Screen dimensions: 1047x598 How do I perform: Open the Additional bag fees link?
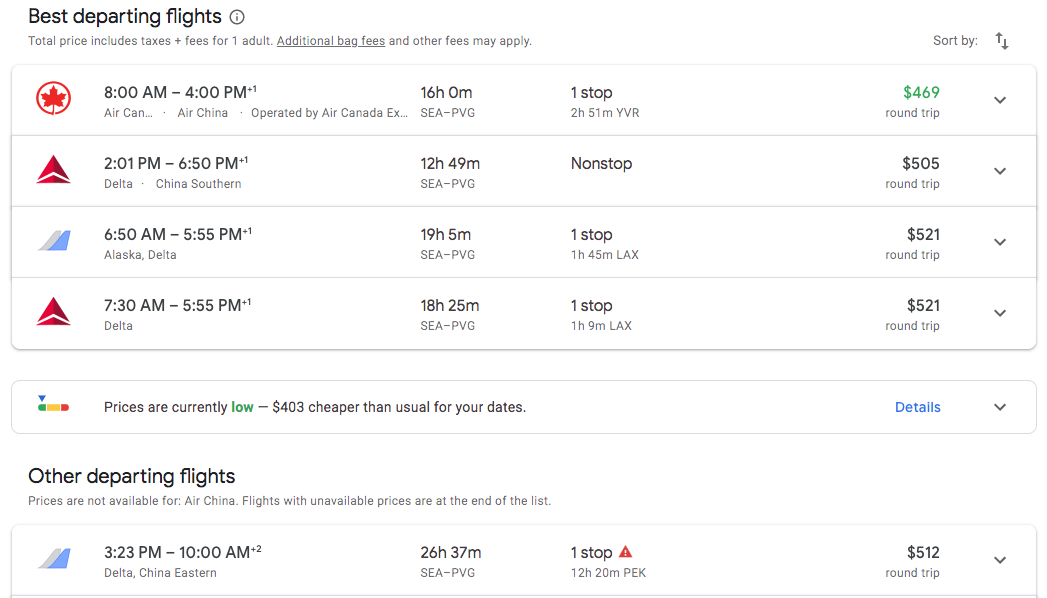331,41
